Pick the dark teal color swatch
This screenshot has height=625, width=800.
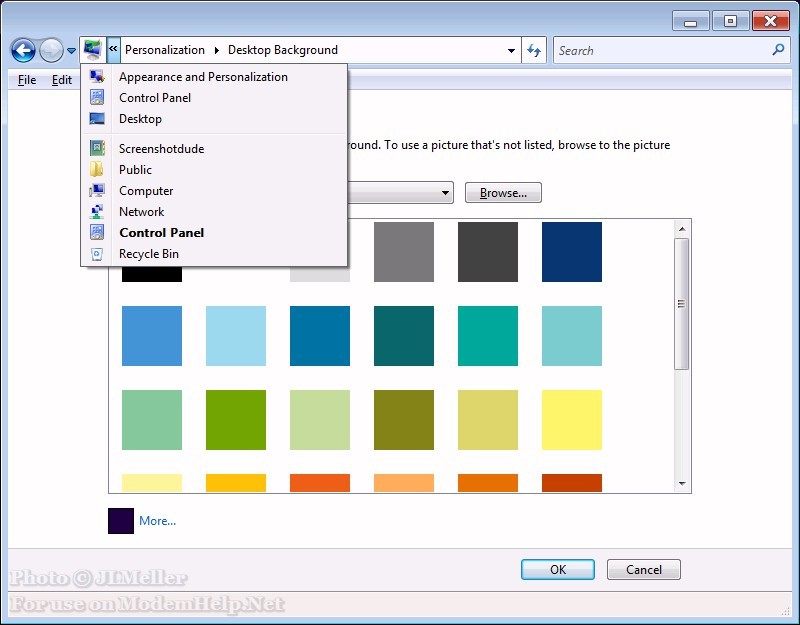click(404, 336)
